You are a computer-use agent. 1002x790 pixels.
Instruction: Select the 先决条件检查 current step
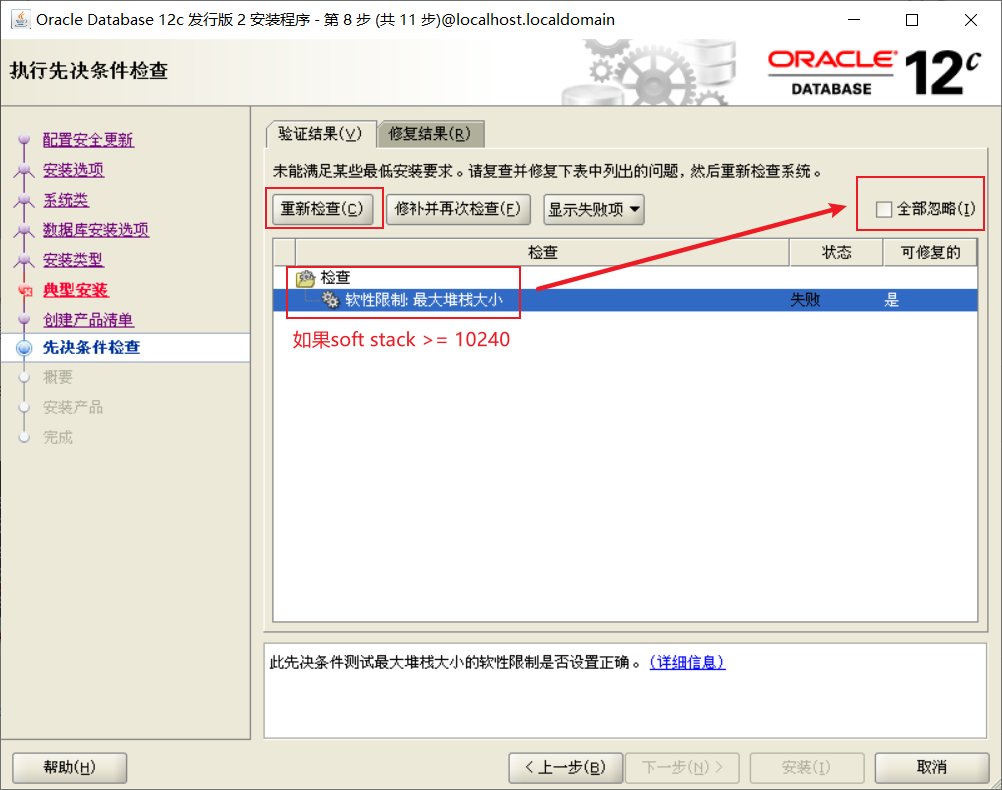point(91,348)
